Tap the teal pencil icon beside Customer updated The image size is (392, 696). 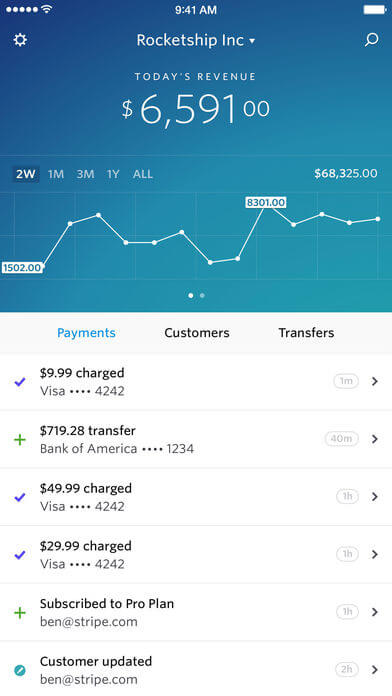coord(20,670)
